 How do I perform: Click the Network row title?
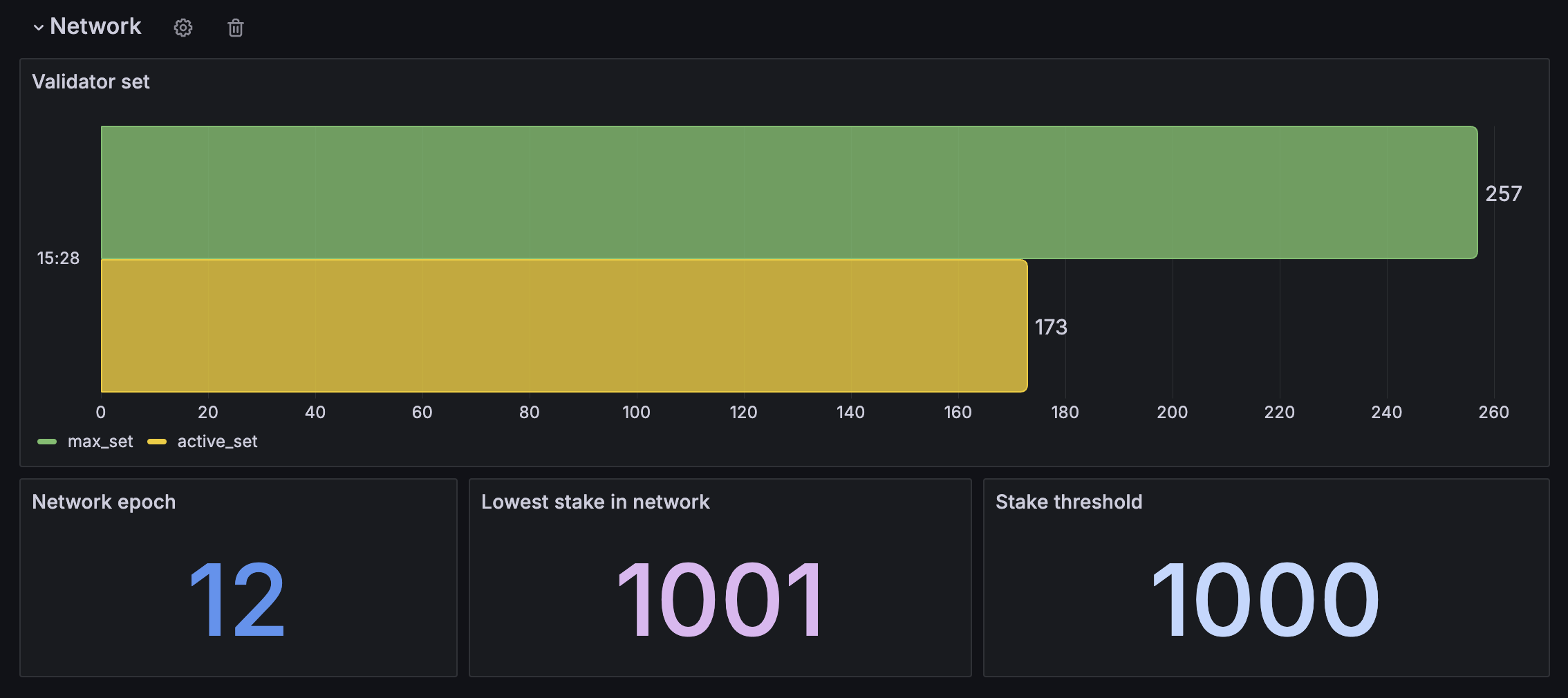click(95, 26)
